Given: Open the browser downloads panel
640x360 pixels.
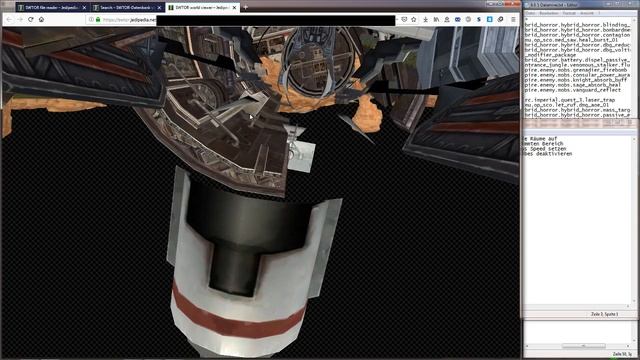Looking at the screenshot, I should tap(426, 19).
